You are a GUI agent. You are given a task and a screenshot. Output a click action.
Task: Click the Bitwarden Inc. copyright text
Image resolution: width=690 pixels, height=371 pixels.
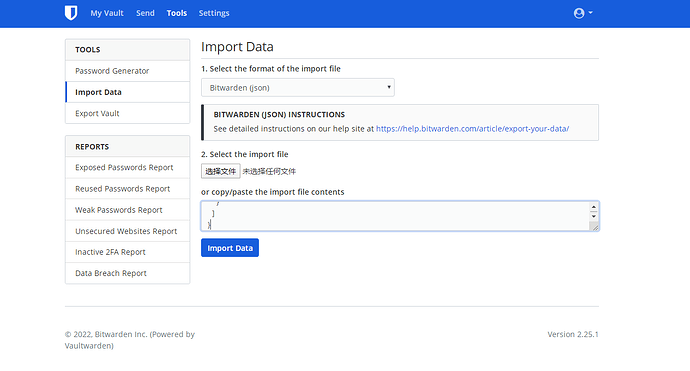coord(130,340)
